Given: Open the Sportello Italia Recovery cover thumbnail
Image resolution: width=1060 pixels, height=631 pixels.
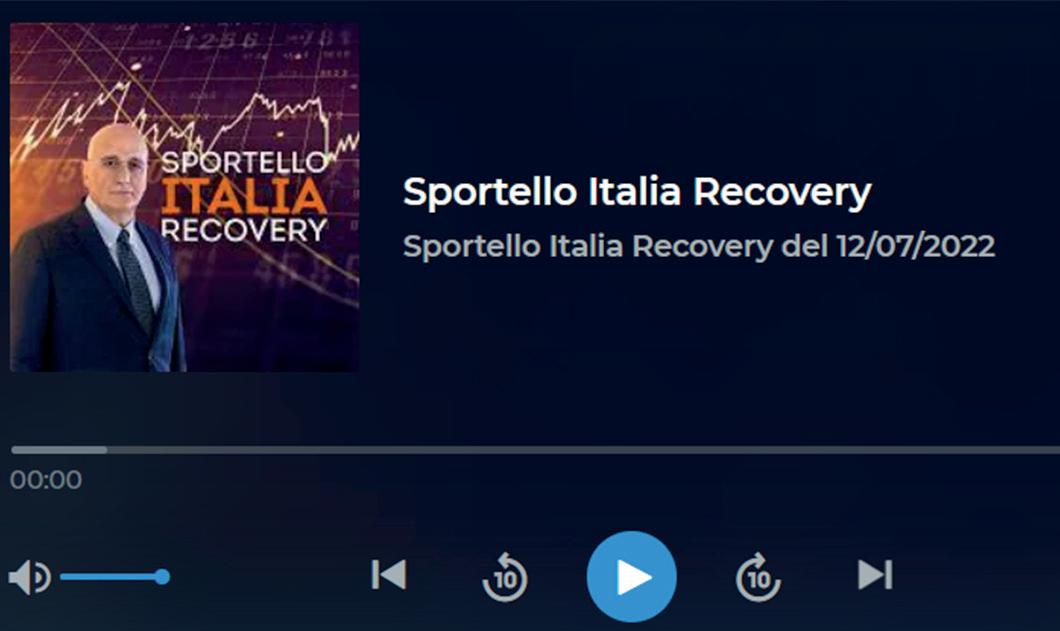Looking at the screenshot, I should point(185,197).
